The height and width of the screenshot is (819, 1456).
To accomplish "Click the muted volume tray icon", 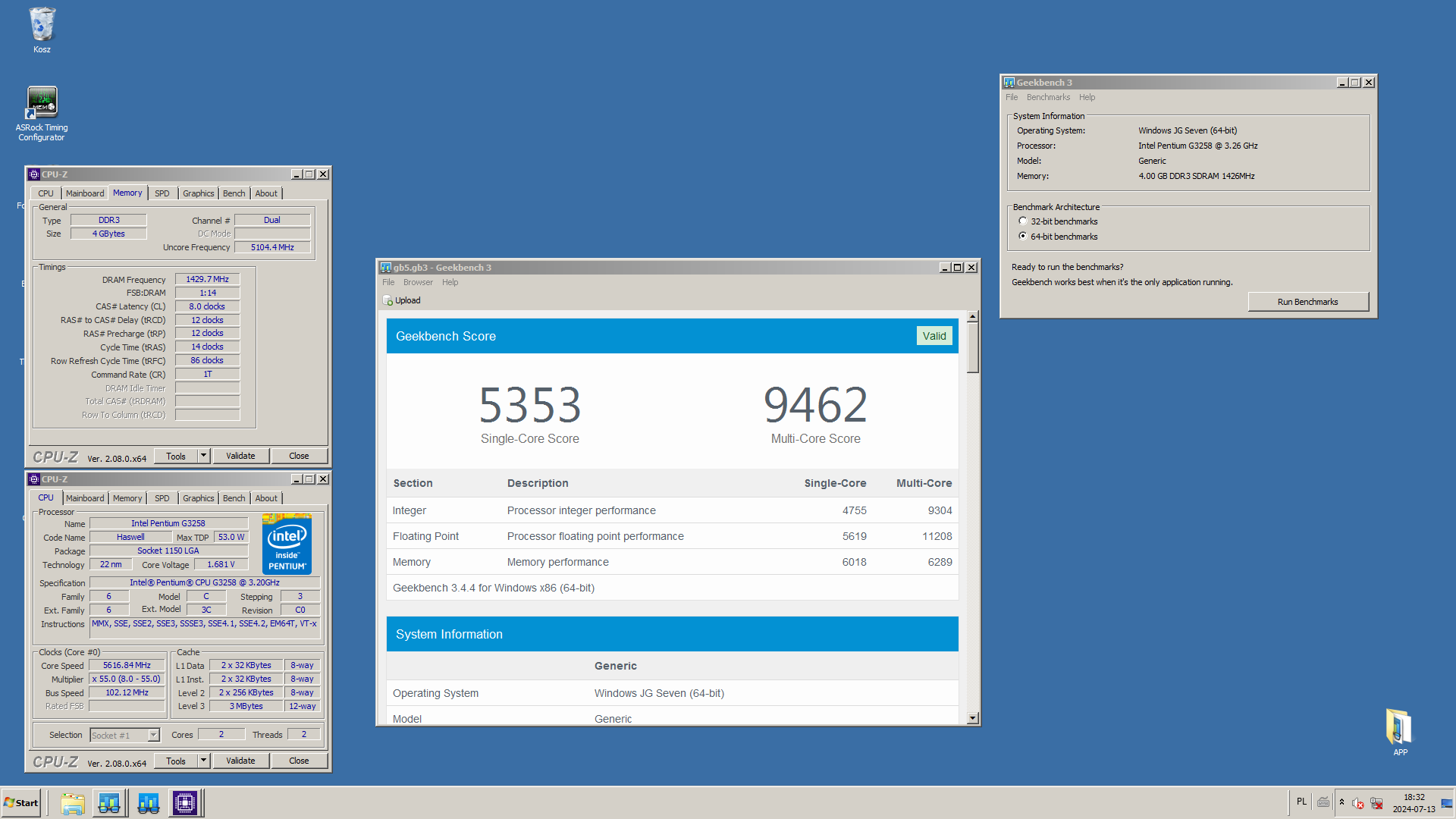I will coord(1358,803).
